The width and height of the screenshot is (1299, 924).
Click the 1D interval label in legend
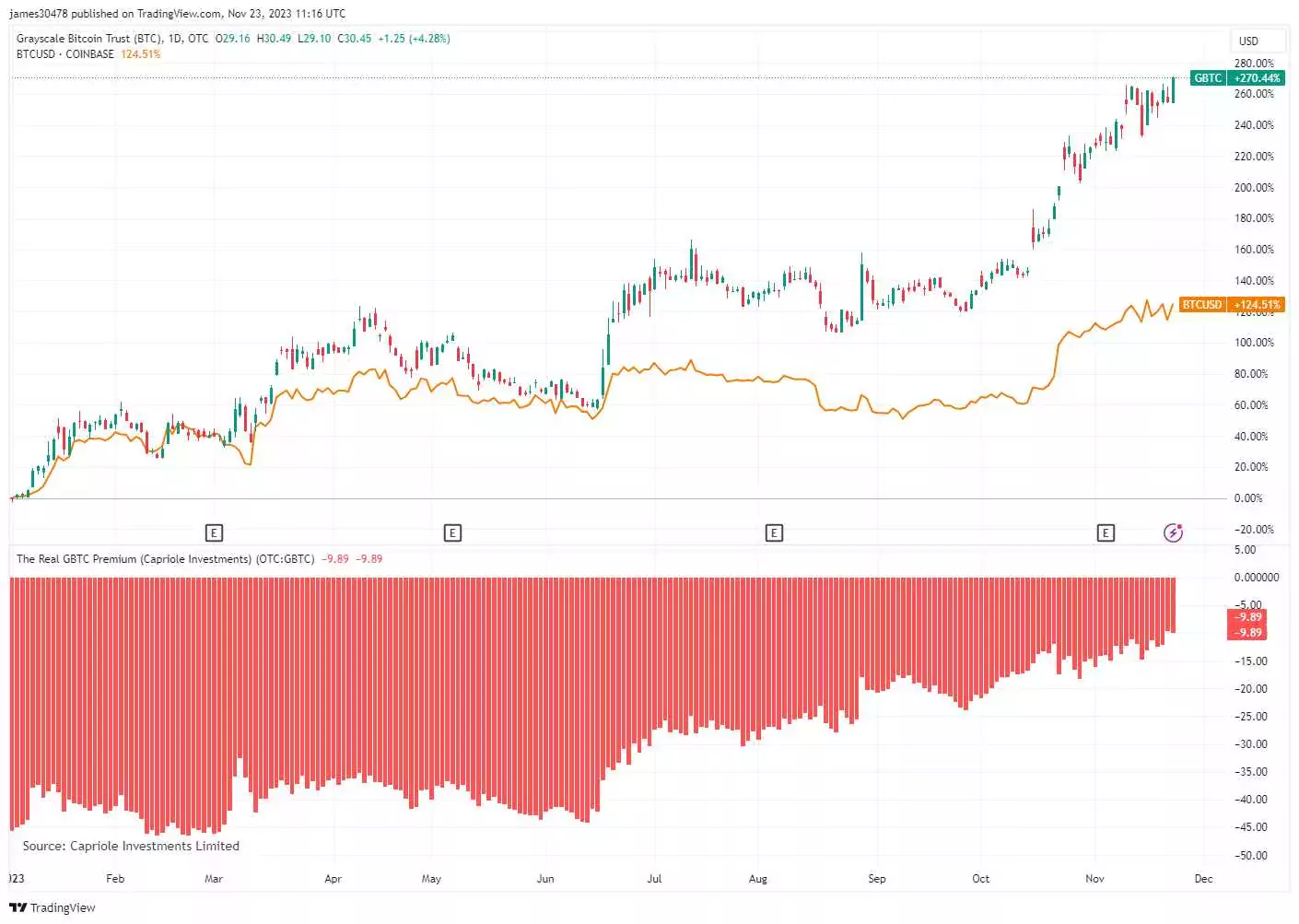174,39
